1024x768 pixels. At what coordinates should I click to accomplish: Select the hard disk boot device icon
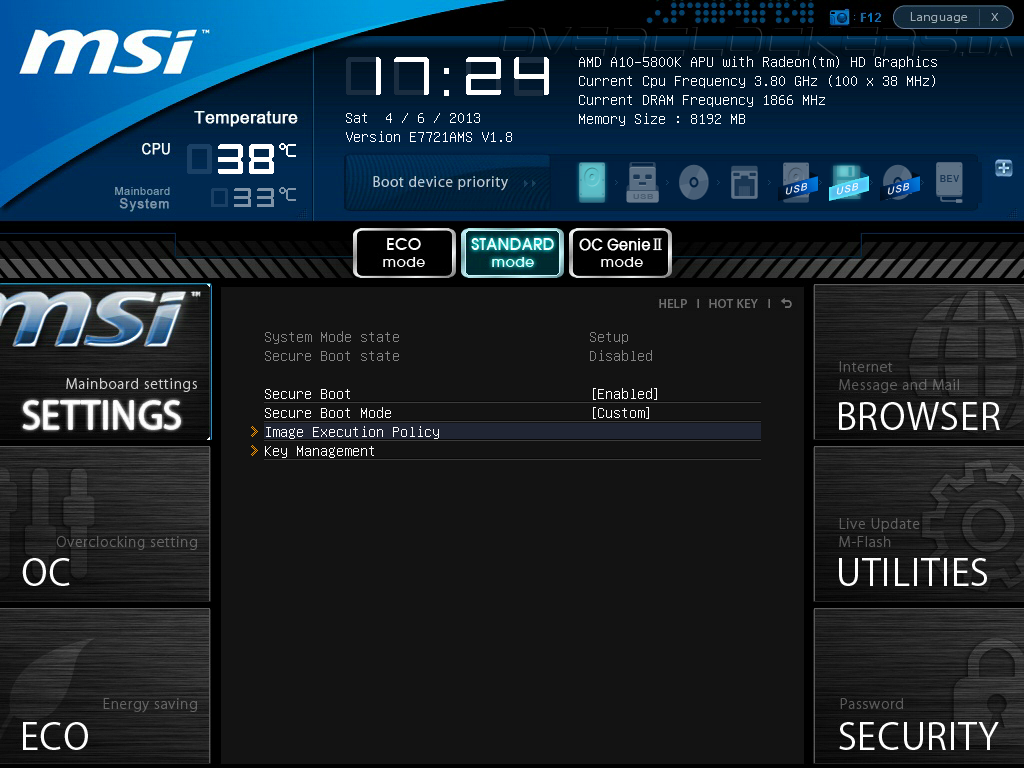(x=592, y=182)
